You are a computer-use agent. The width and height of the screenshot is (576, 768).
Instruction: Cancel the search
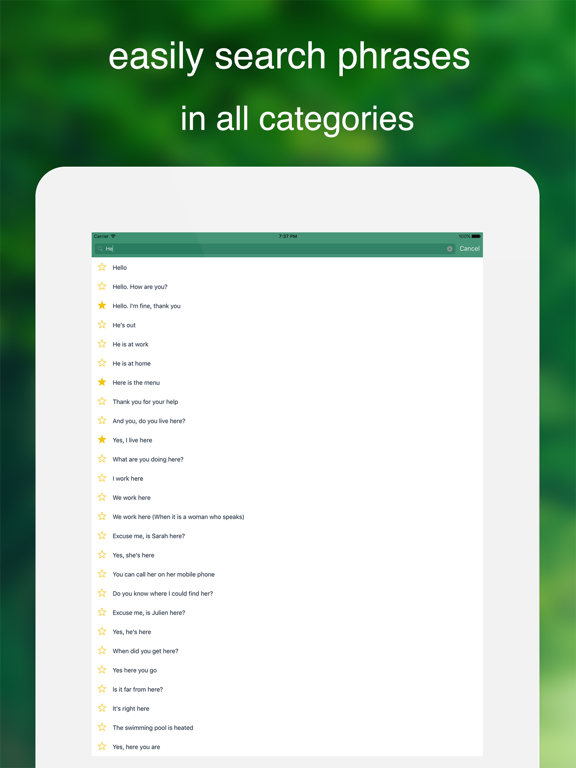pos(469,248)
